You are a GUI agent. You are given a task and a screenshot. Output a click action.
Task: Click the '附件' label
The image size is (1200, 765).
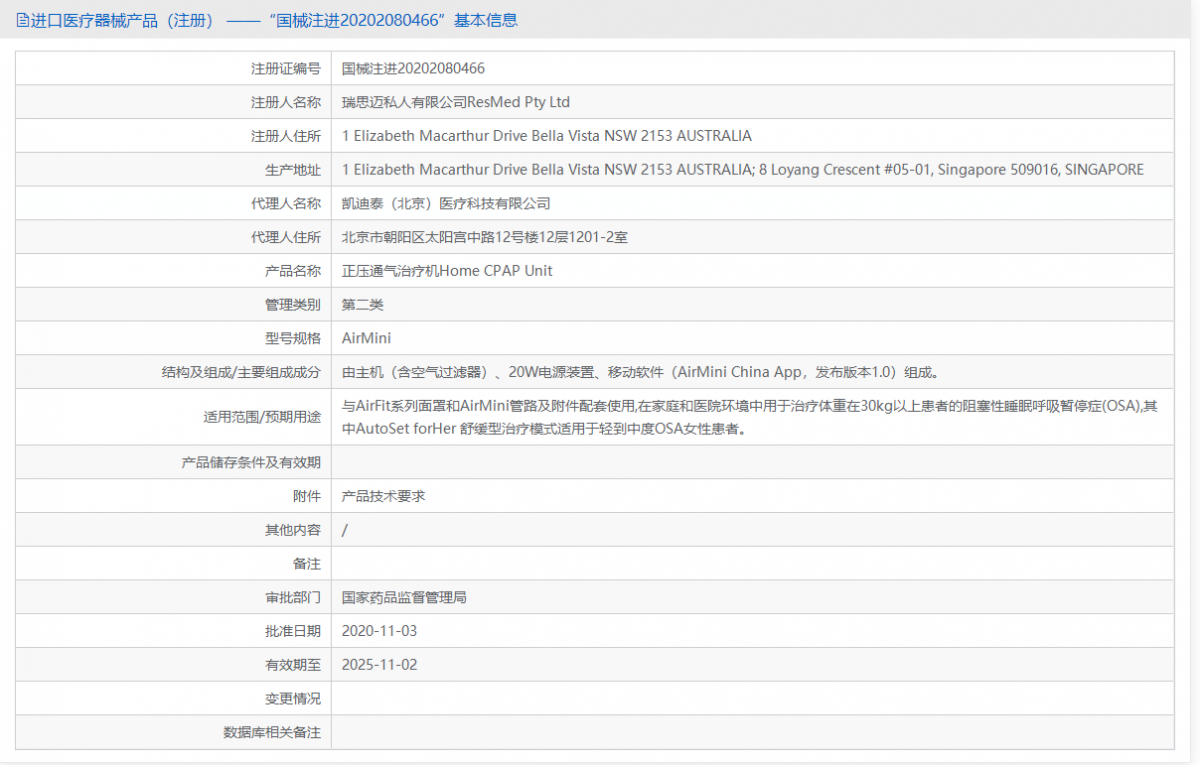click(307, 496)
